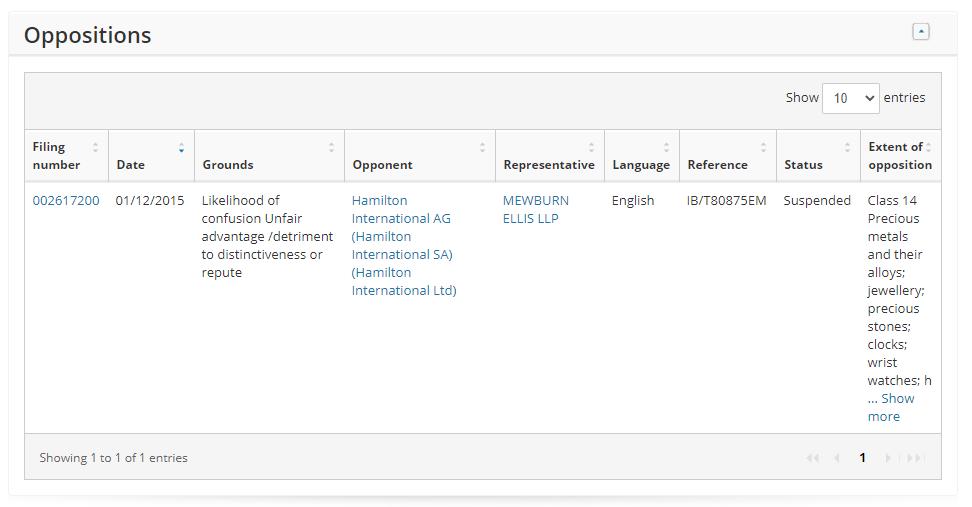The height and width of the screenshot is (507, 972).
Task: Open filing number 002617200
Action: click(66, 200)
